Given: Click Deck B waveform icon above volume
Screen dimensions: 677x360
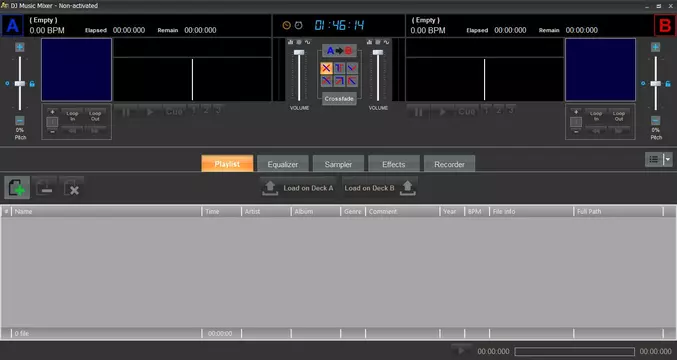Looking at the screenshot, I should click(x=386, y=42).
